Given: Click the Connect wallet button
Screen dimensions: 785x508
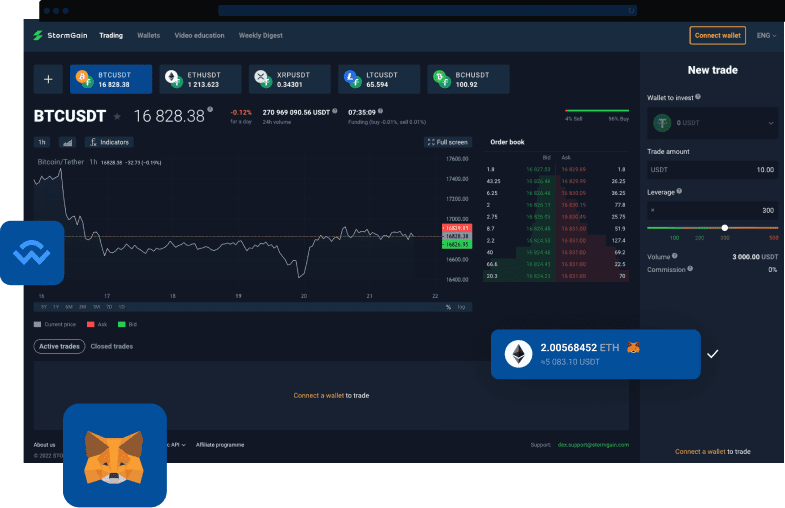Looking at the screenshot, I should coord(717,36).
